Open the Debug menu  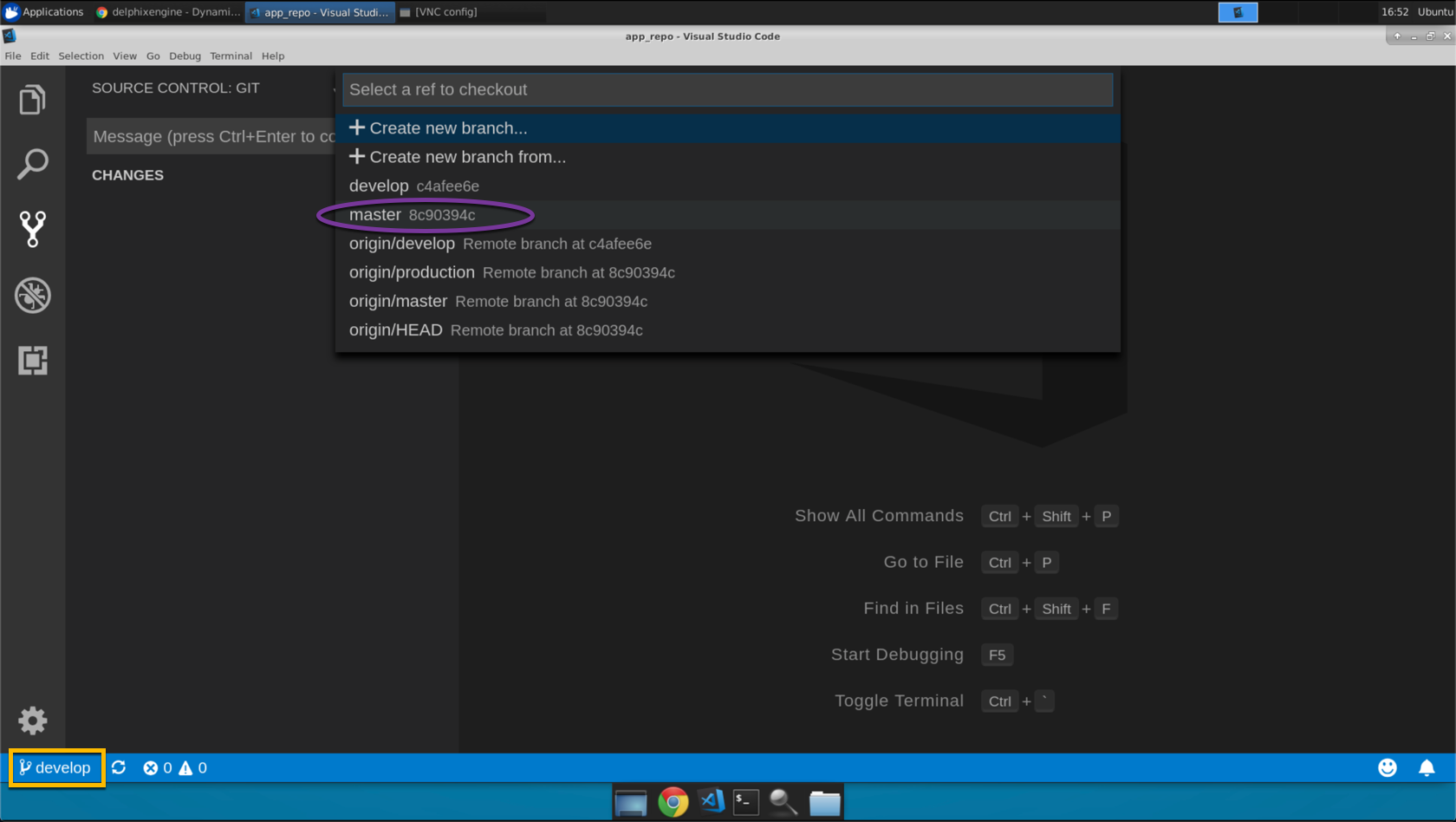[x=185, y=55]
